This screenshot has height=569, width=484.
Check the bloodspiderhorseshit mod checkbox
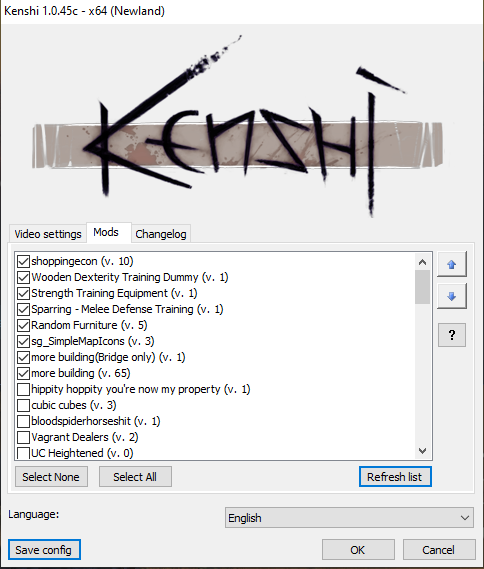point(24,421)
